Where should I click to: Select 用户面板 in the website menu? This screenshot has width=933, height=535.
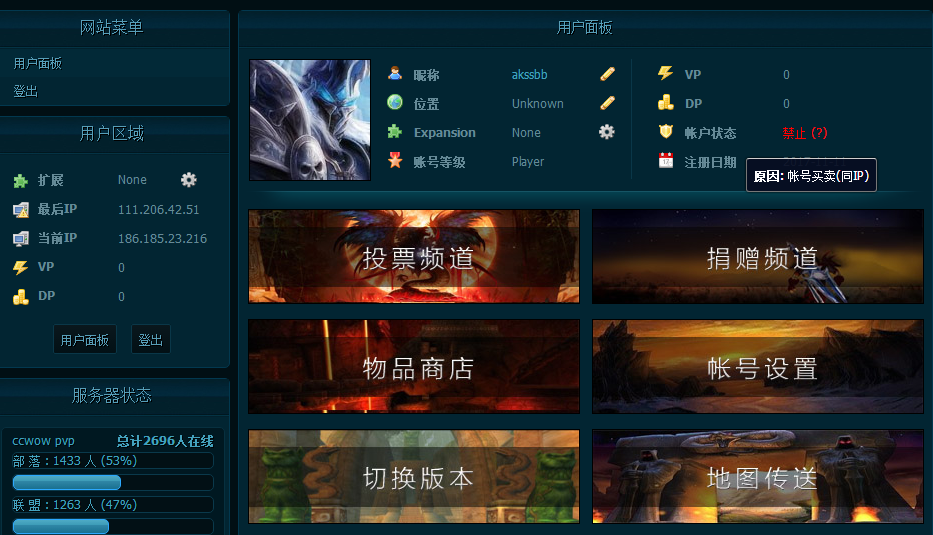38,63
